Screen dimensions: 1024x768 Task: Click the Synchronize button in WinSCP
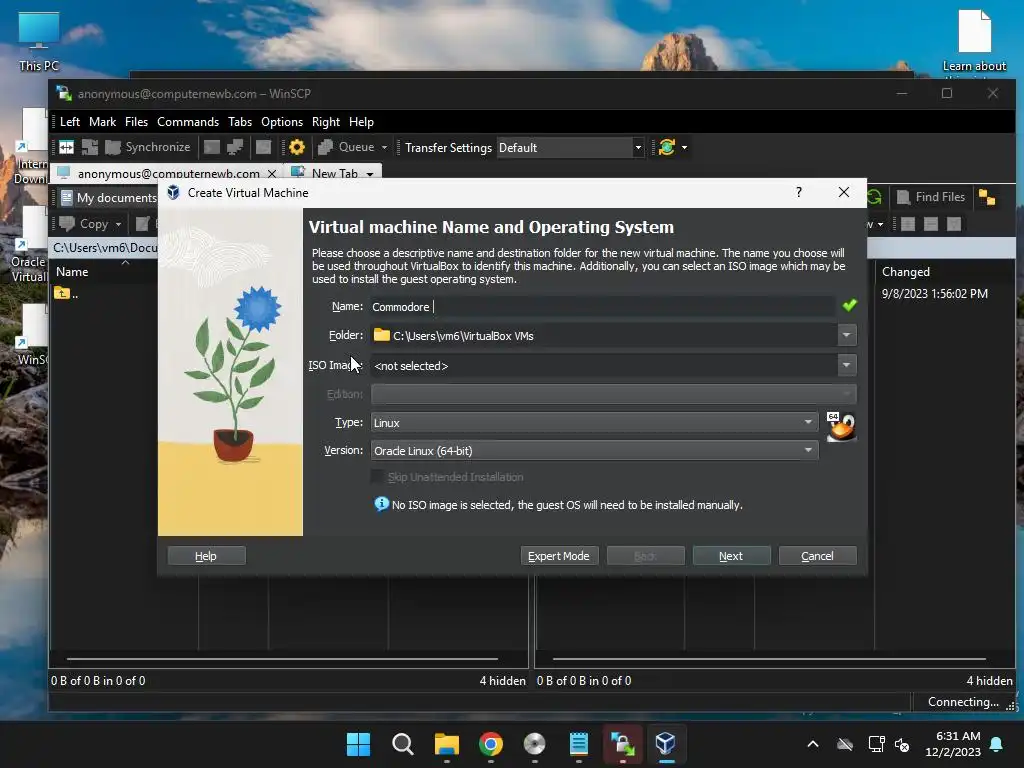(148, 148)
